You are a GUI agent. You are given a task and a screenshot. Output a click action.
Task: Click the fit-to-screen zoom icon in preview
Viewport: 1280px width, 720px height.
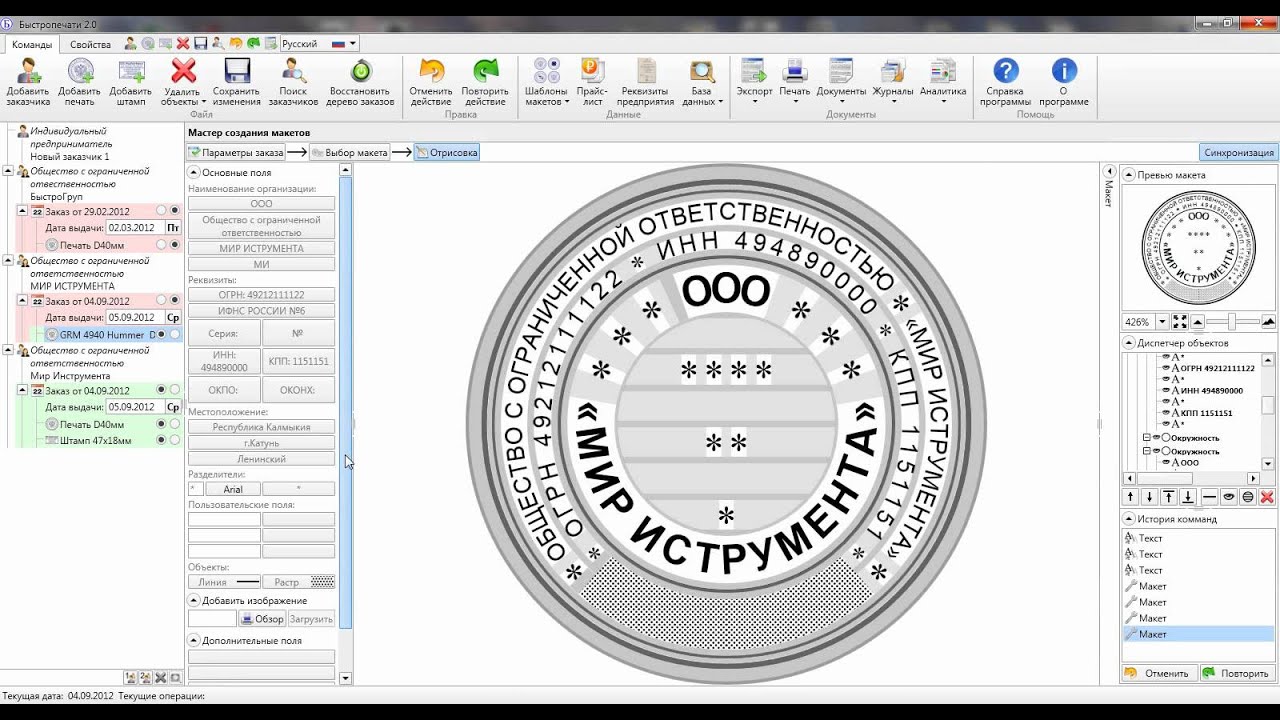pyautogui.click(x=1180, y=322)
